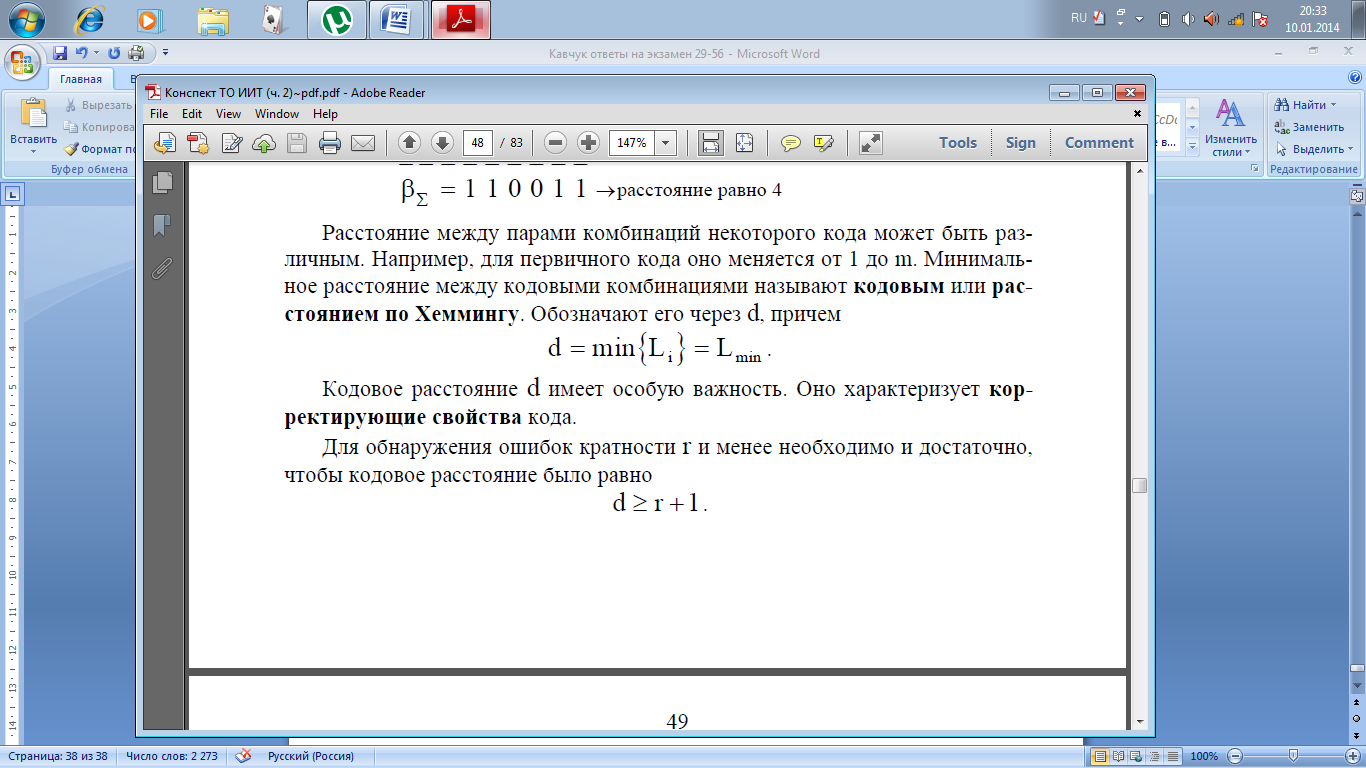
Task: Click the email envelope icon in Adobe Reader
Action: point(362,143)
